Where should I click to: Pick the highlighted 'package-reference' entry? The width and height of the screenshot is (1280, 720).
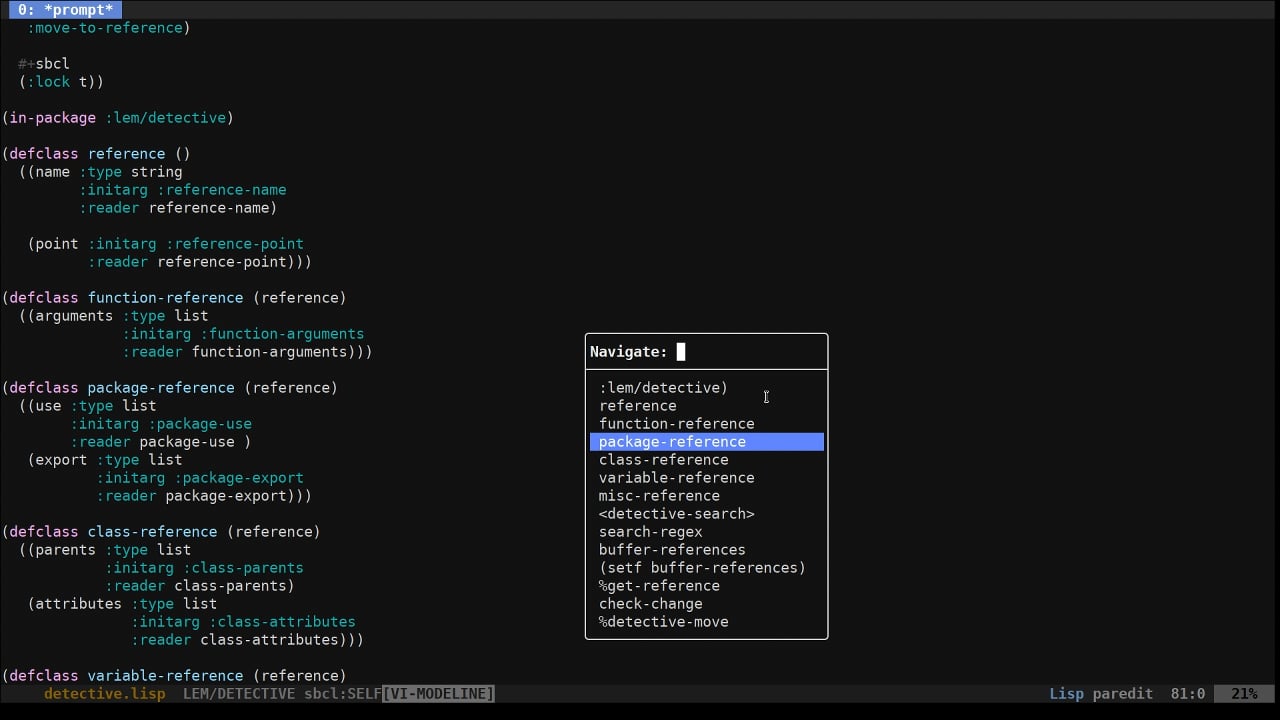[x=706, y=442]
